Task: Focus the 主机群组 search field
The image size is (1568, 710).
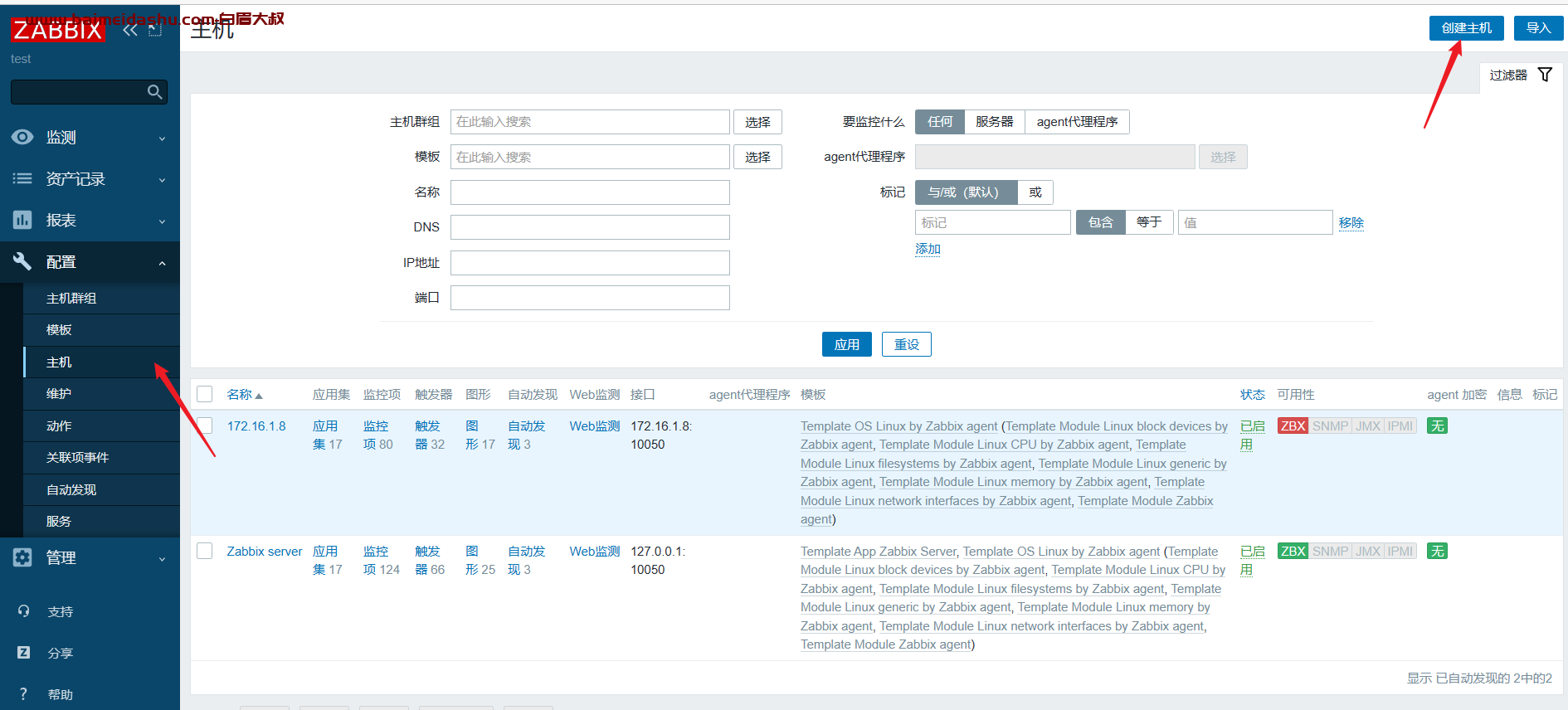Action: [590, 122]
